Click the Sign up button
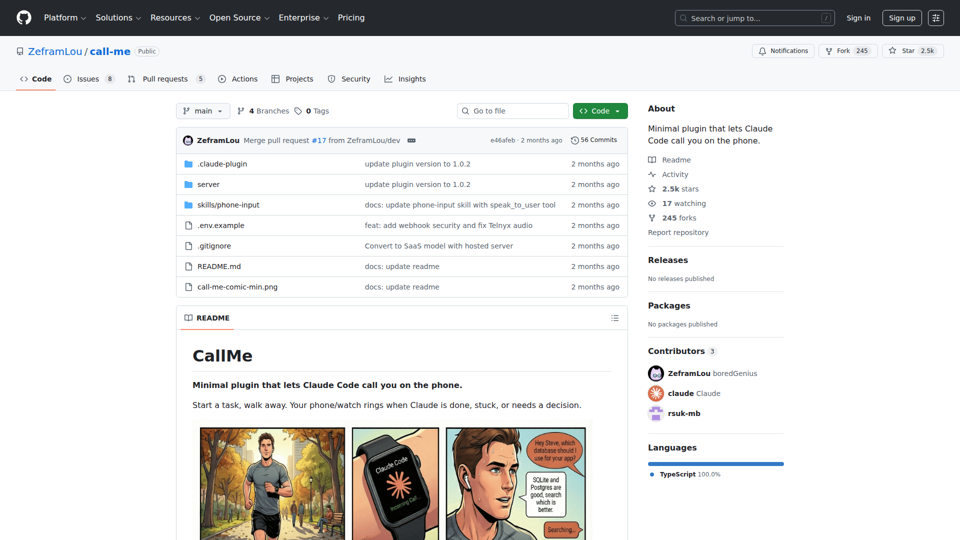The height and width of the screenshot is (540, 960). pyautogui.click(x=902, y=18)
